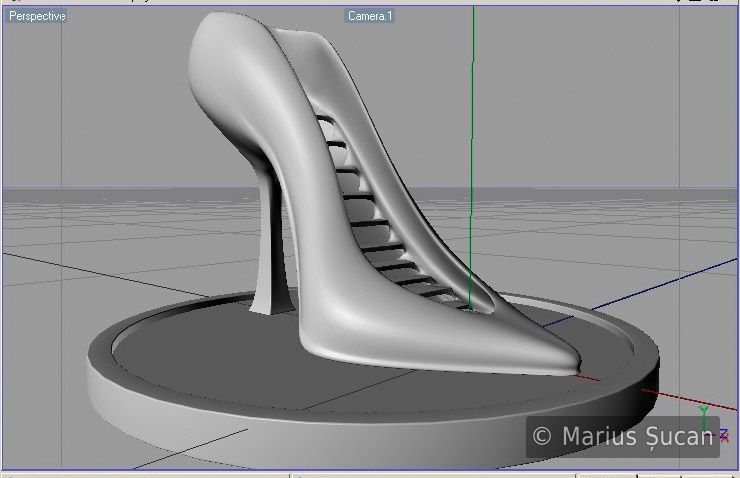Screen dimensions: 740x478
Task: Click the black grid line at lower left
Action: pos(190,447)
